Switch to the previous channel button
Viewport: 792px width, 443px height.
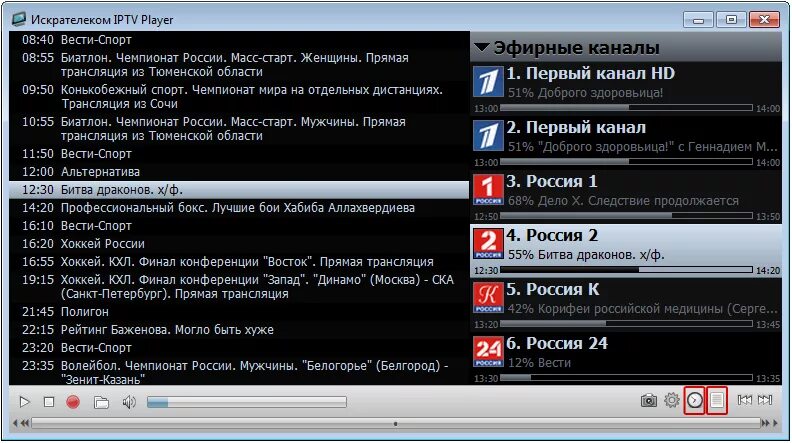pos(745,400)
